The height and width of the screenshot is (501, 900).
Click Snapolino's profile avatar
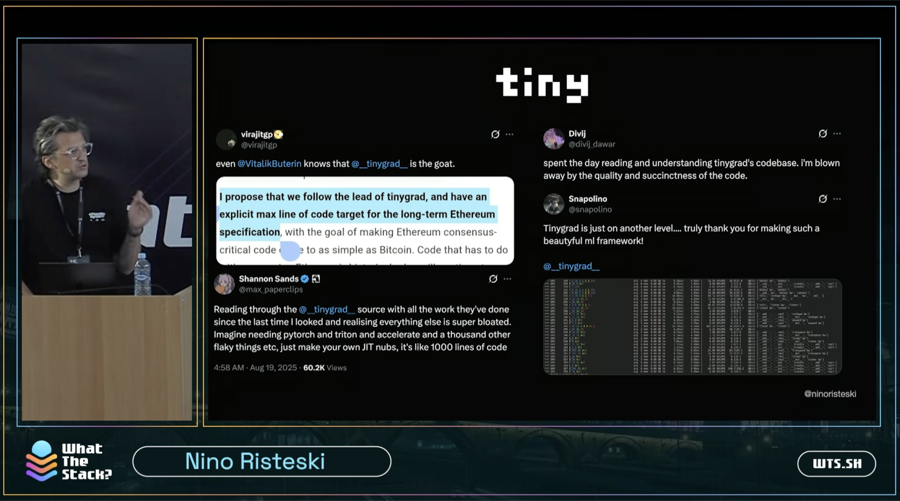click(554, 204)
